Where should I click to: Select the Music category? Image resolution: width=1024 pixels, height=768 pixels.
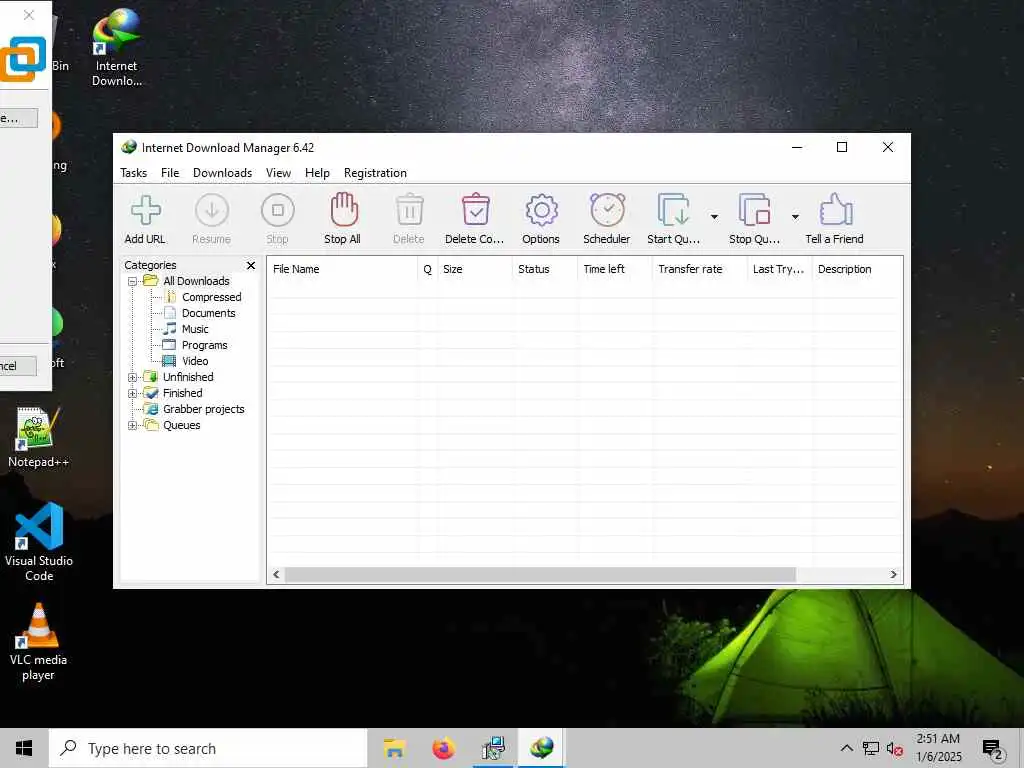[x=195, y=329]
